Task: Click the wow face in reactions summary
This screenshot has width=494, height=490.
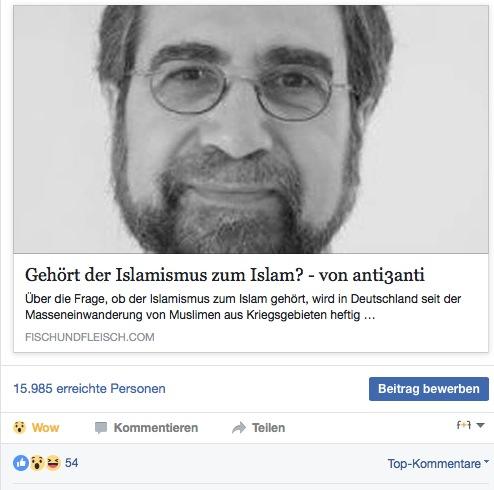Action: coord(37,463)
